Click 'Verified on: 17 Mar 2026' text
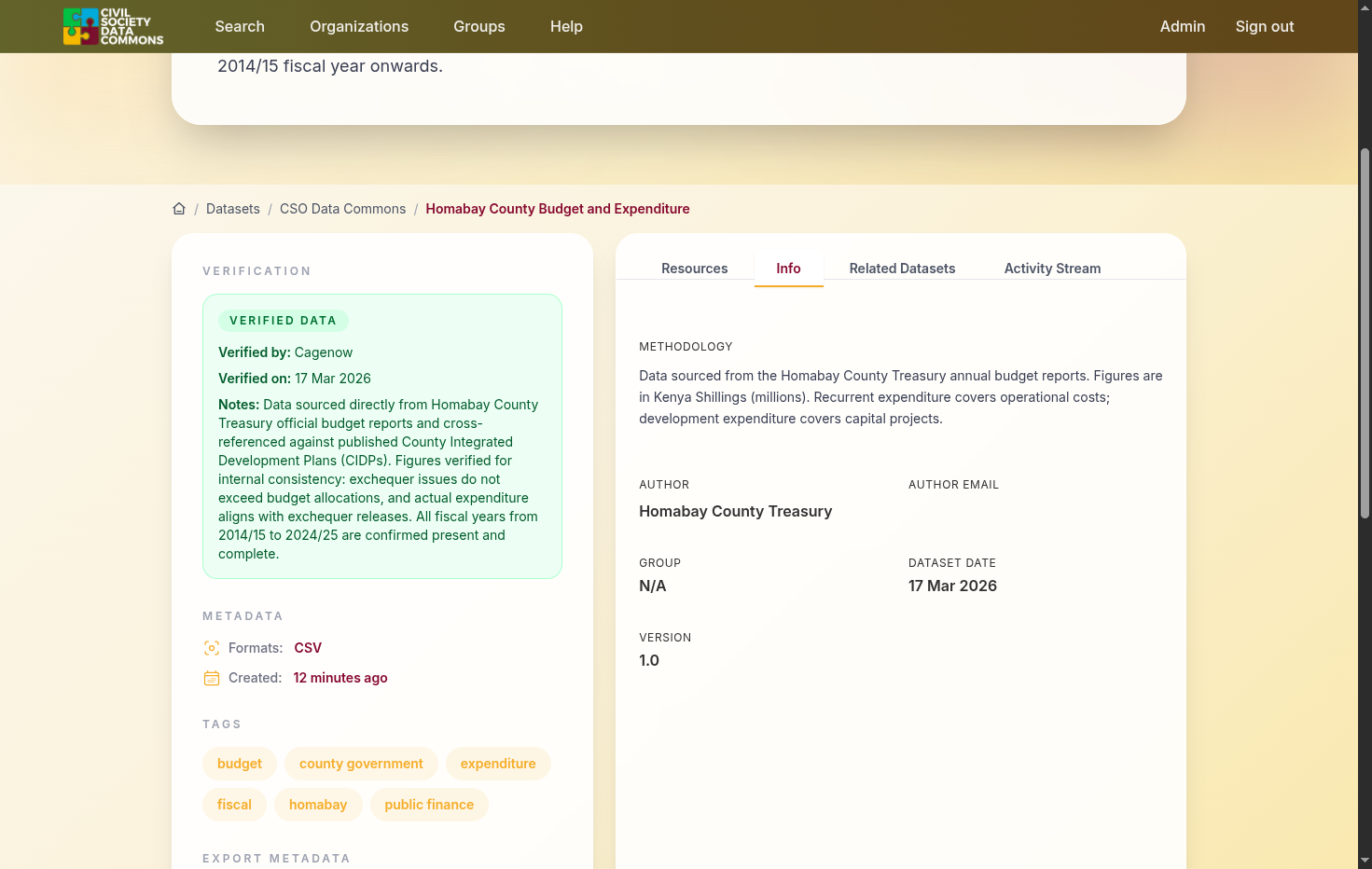This screenshot has width=1372, height=869. tap(295, 379)
